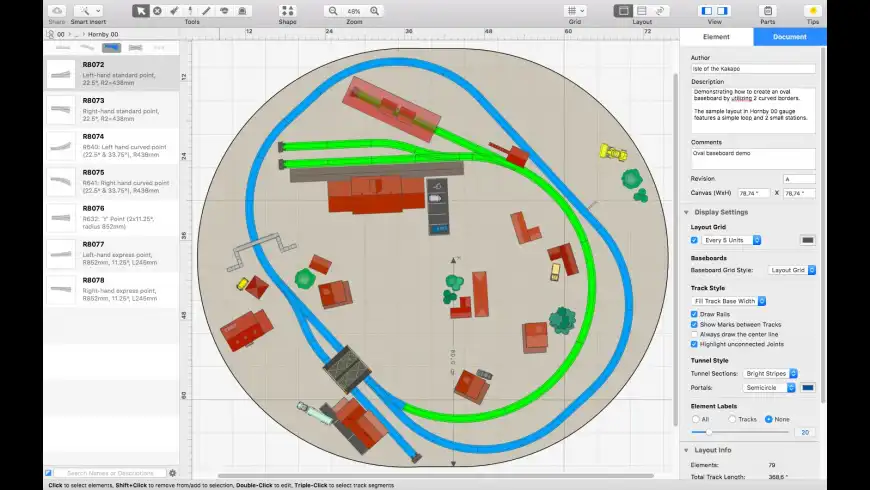Select R8075 right hand curved point

click(112, 181)
